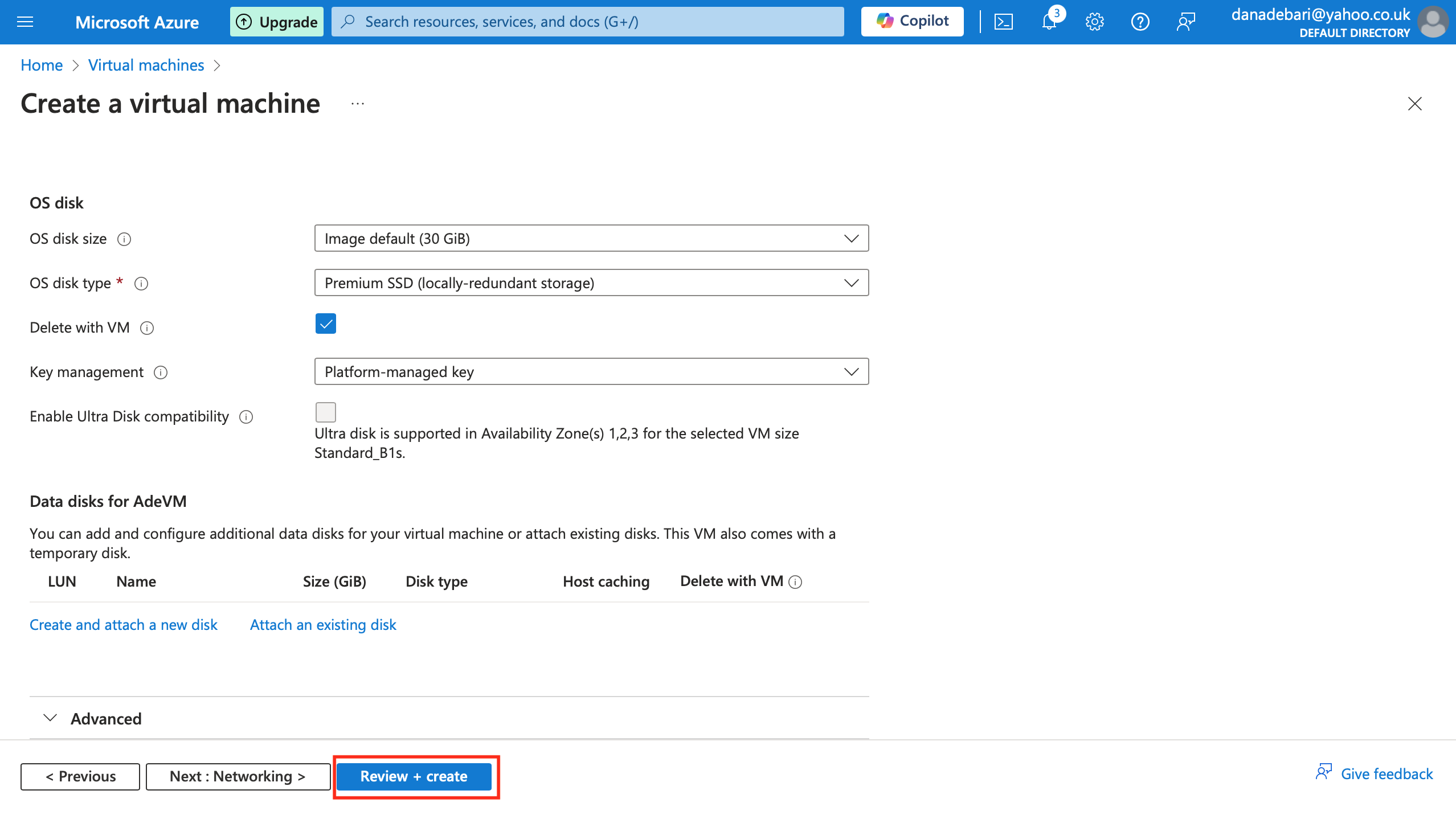The width and height of the screenshot is (1456, 819).
Task: Uncheck the Delete with VM checkbox
Action: tap(326, 323)
